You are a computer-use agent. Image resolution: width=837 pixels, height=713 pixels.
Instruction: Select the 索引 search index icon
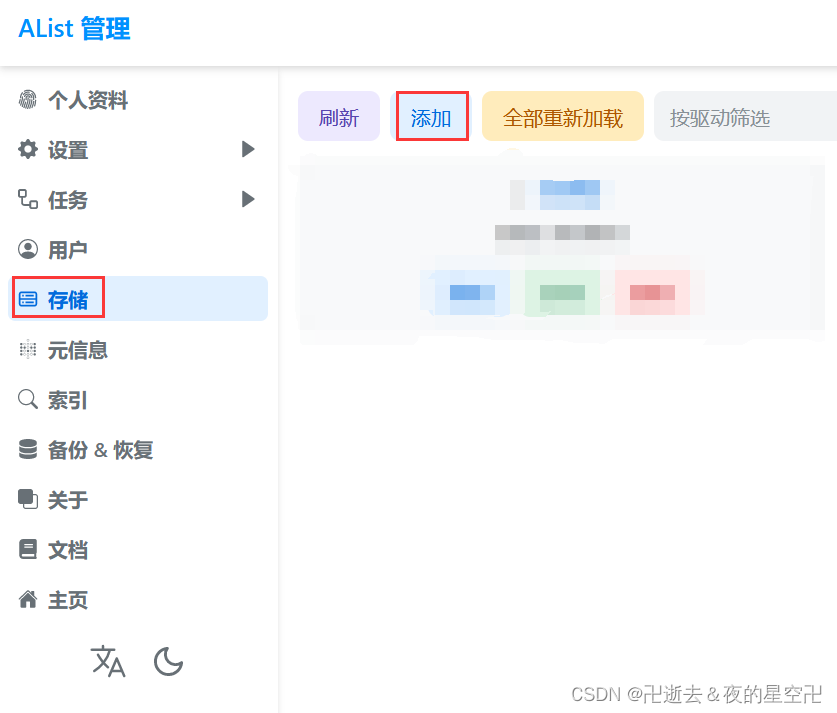(28, 399)
